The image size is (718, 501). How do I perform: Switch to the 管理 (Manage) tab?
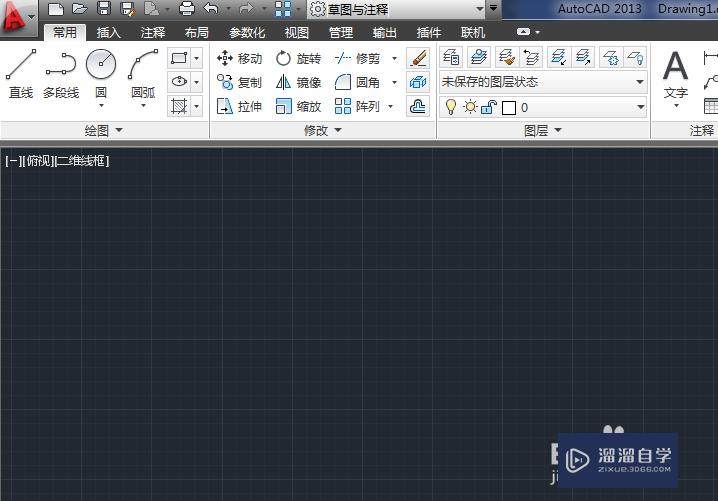341,32
